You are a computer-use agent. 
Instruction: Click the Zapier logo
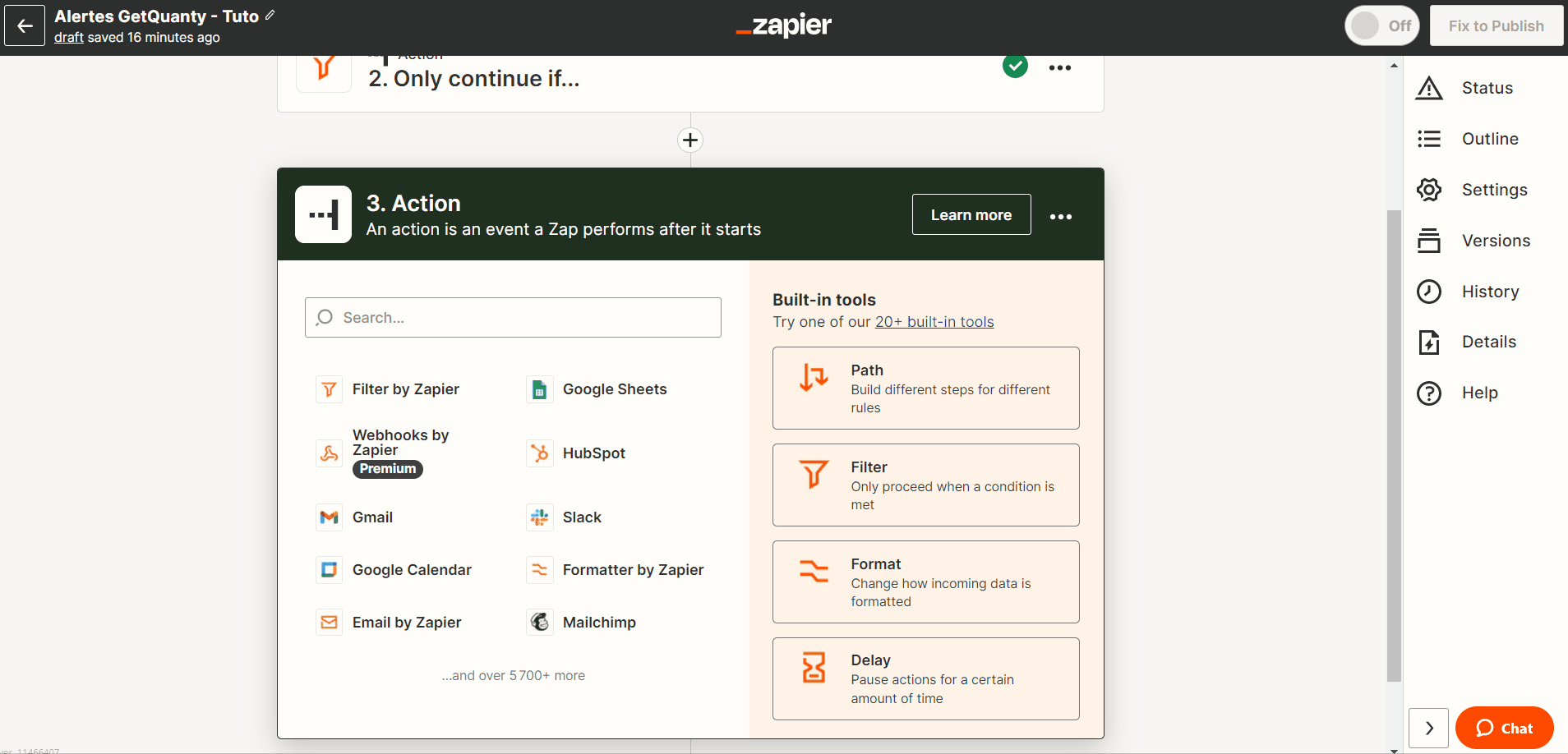click(x=783, y=25)
